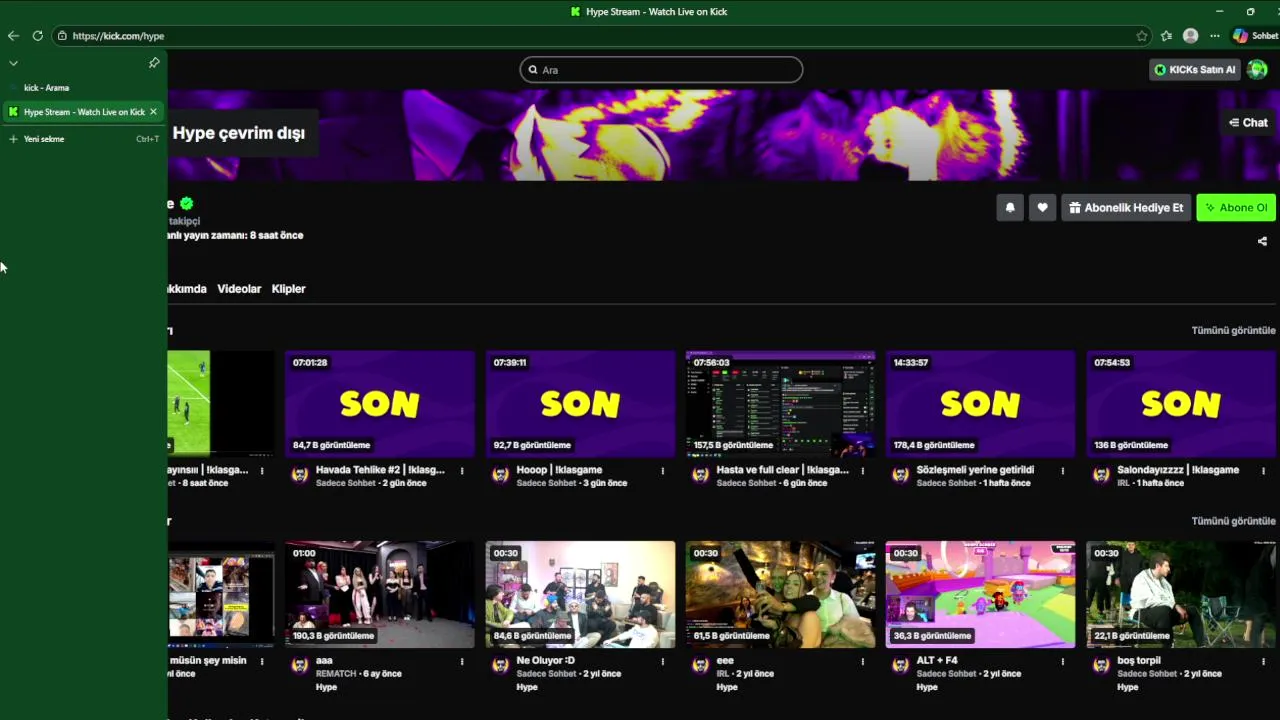The height and width of the screenshot is (720, 1280).
Task: Click channel avatar beside Hooop title
Action: pos(500,475)
